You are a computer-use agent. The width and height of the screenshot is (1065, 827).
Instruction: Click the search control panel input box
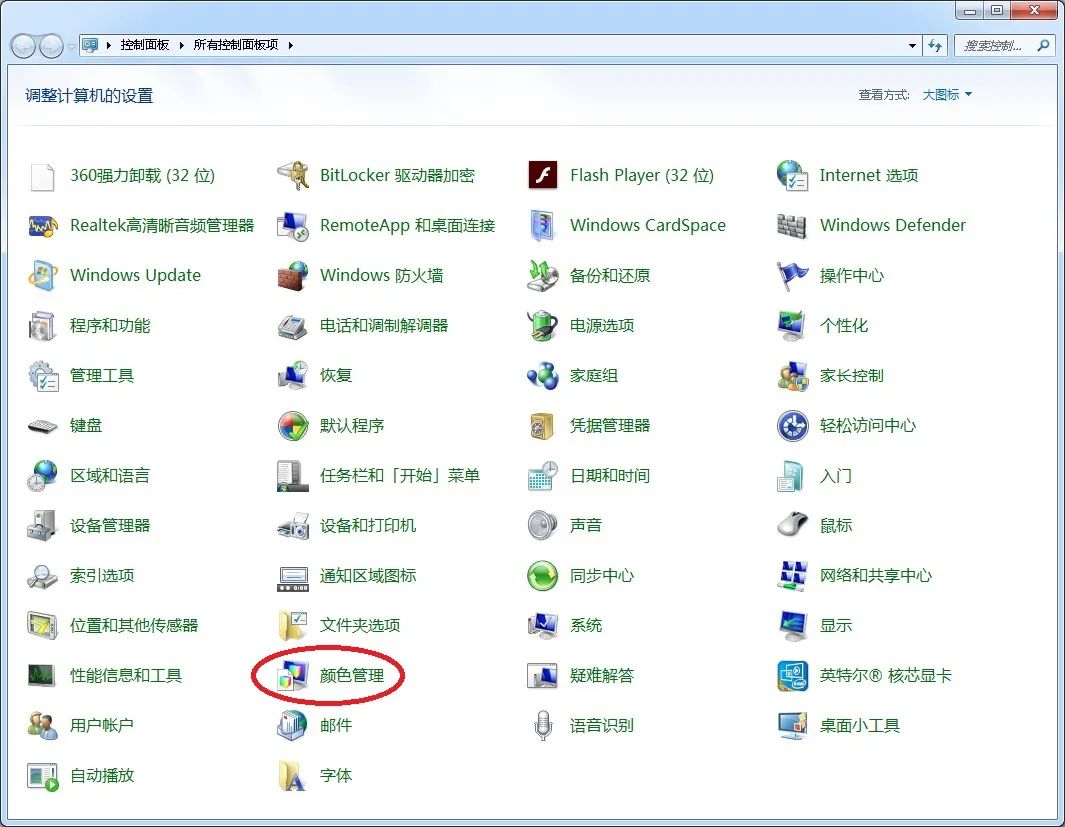point(994,45)
